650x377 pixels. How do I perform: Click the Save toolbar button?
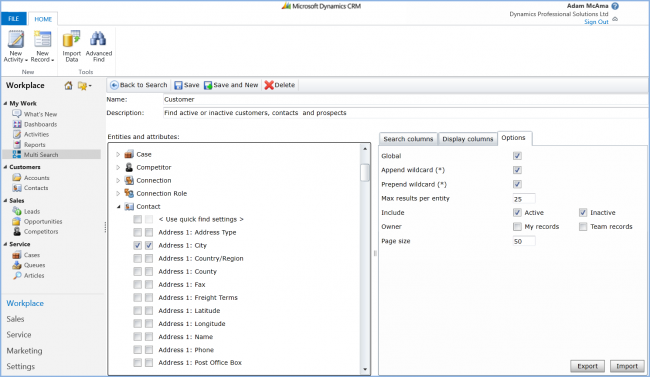pos(187,85)
